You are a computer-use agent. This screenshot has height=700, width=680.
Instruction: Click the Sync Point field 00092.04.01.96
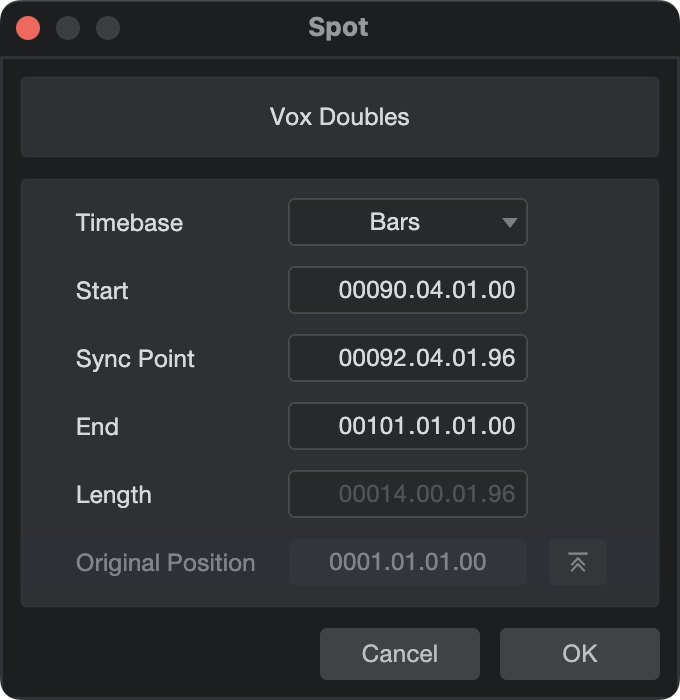pyautogui.click(x=408, y=358)
